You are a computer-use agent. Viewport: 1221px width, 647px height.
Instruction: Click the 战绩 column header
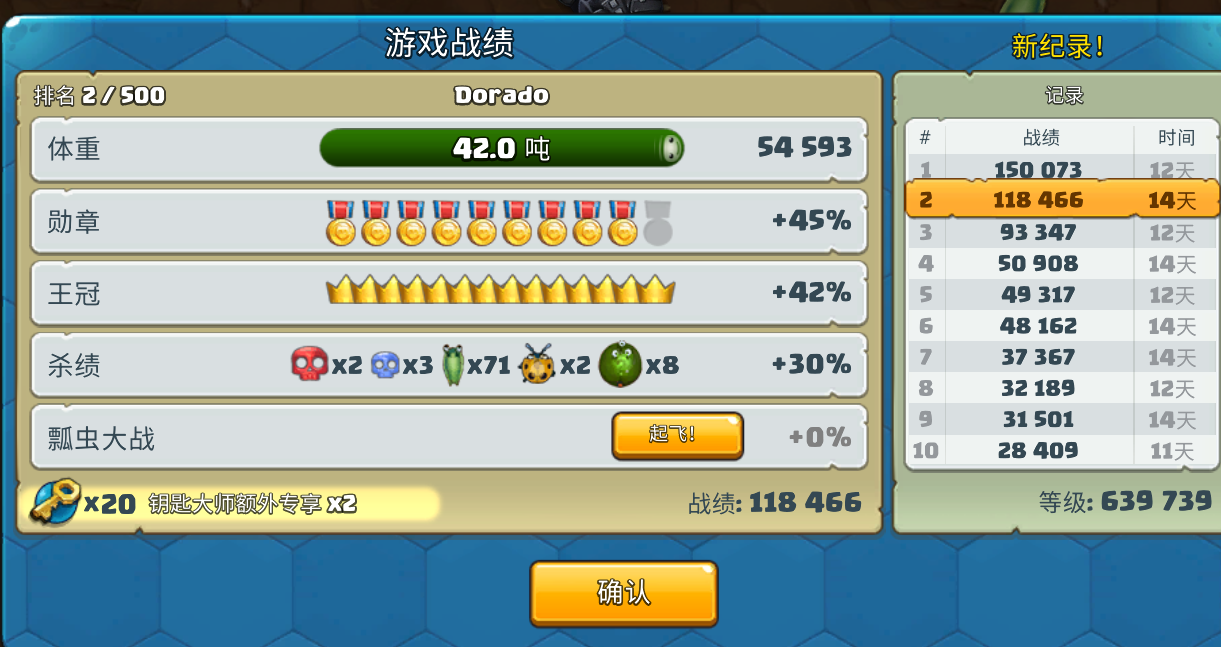point(1040,137)
